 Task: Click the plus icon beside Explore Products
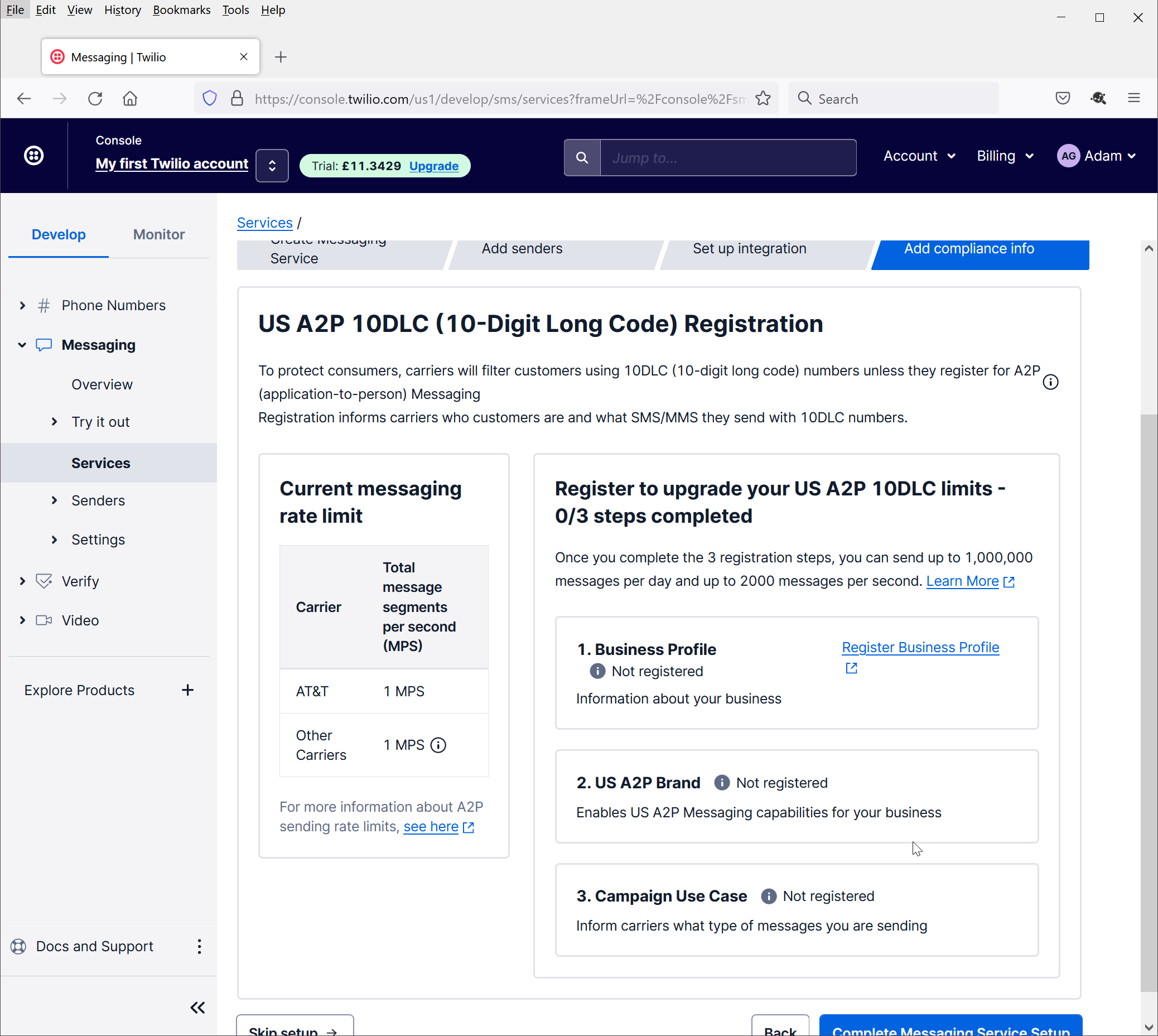pyautogui.click(x=188, y=690)
